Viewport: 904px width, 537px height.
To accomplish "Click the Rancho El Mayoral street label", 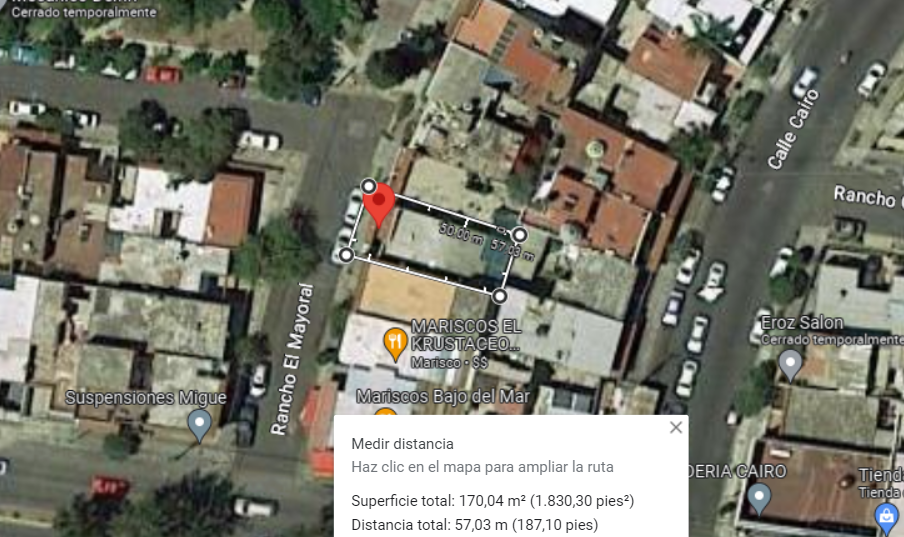I will (292, 359).
